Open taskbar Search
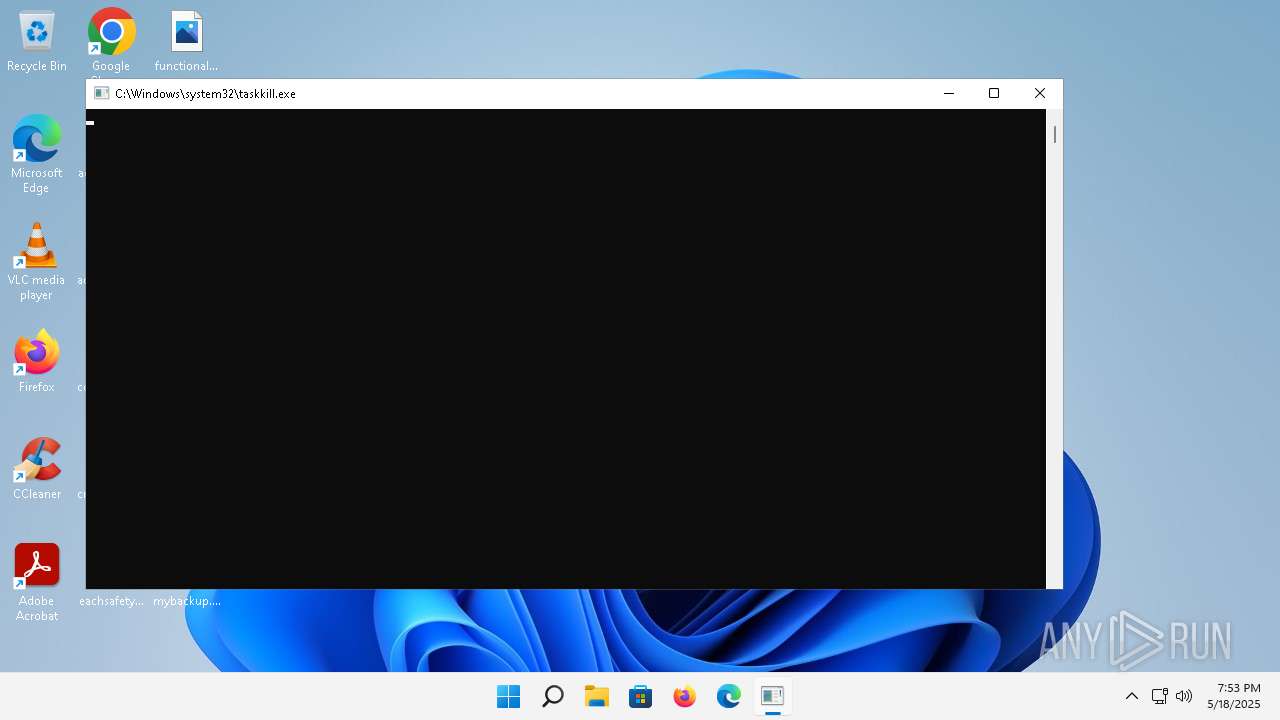This screenshot has width=1280, height=720. (552, 696)
